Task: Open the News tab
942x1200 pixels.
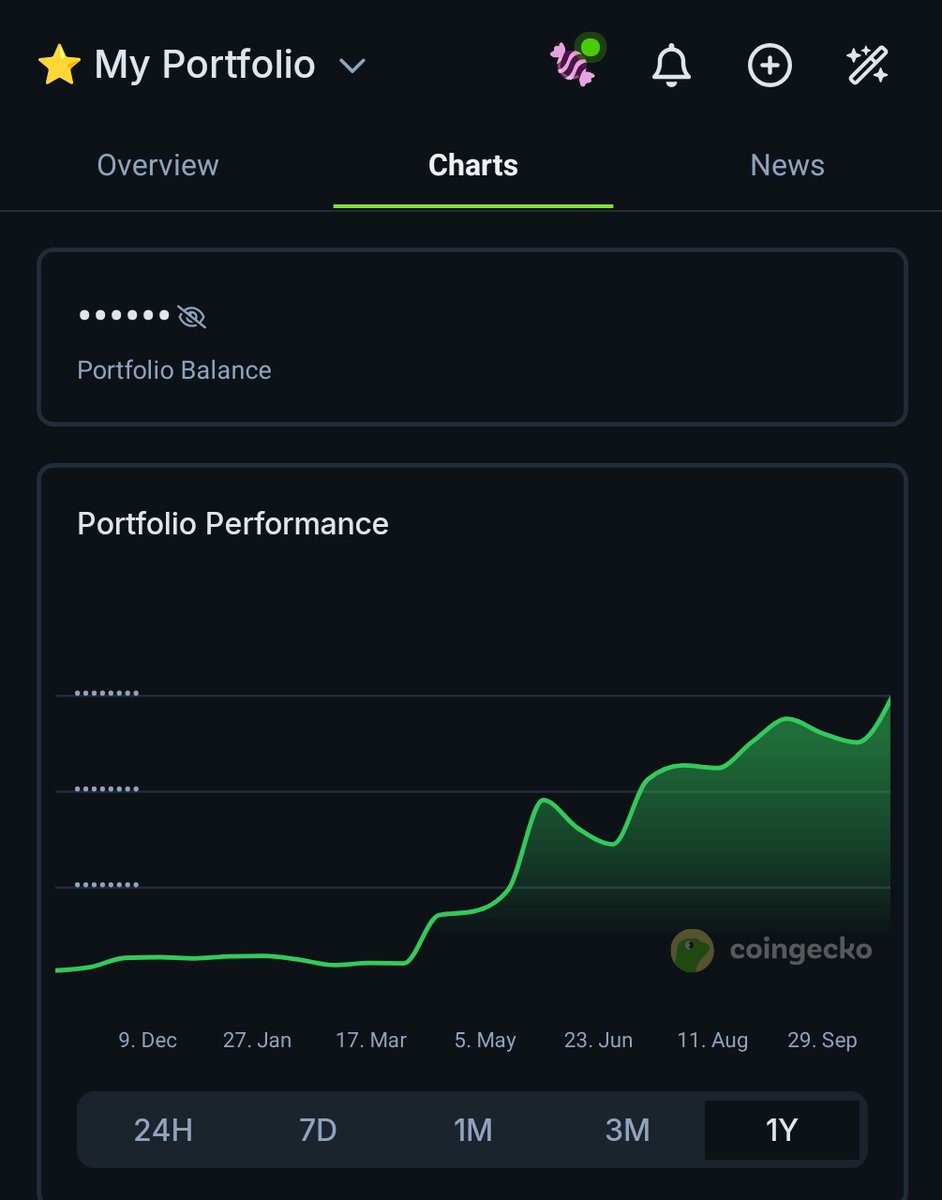Action: pyautogui.click(x=787, y=164)
